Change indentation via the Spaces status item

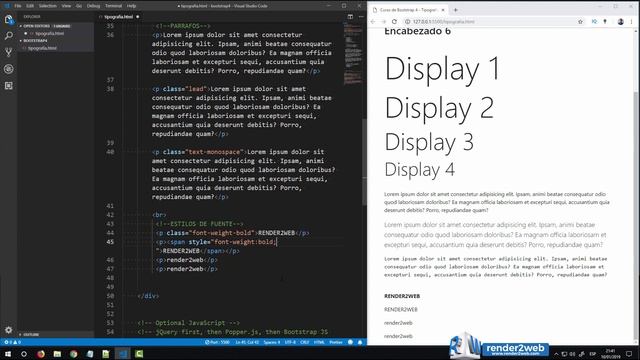(x=272, y=342)
